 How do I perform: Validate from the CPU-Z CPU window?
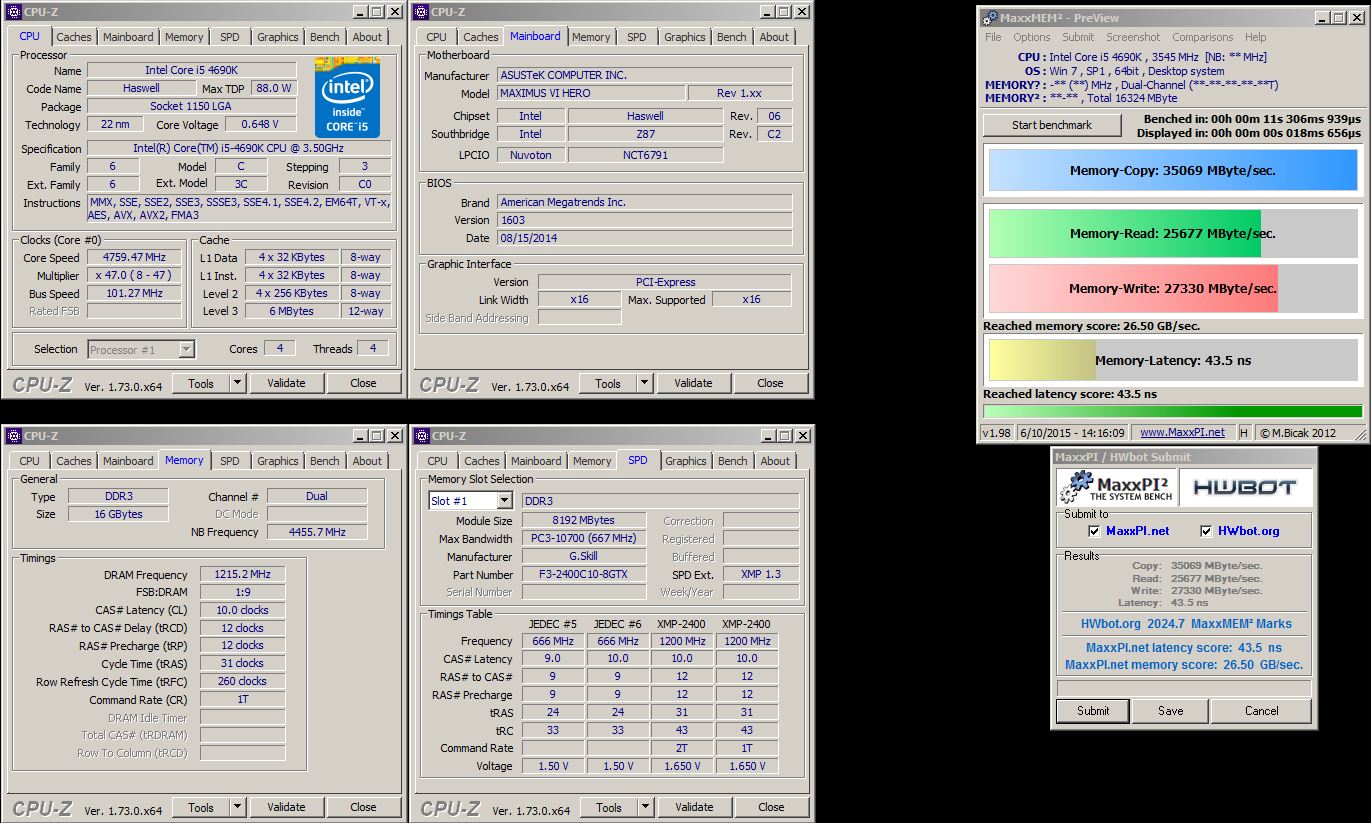286,383
